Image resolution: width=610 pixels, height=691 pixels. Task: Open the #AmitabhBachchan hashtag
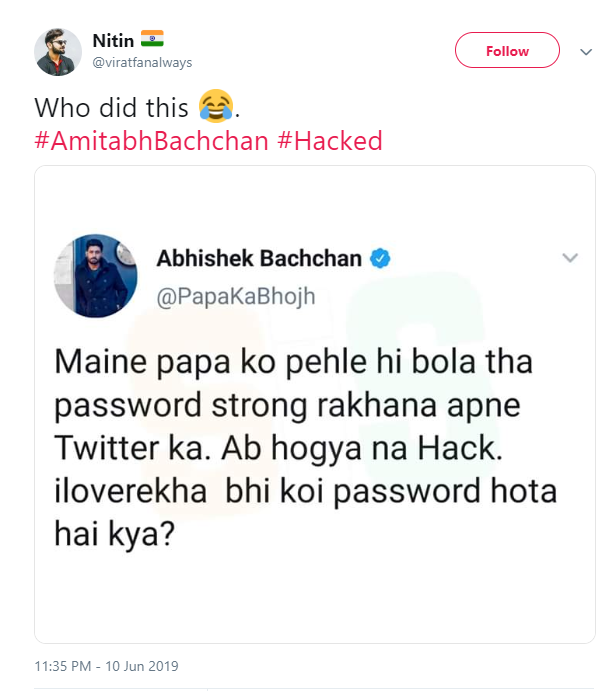(152, 140)
